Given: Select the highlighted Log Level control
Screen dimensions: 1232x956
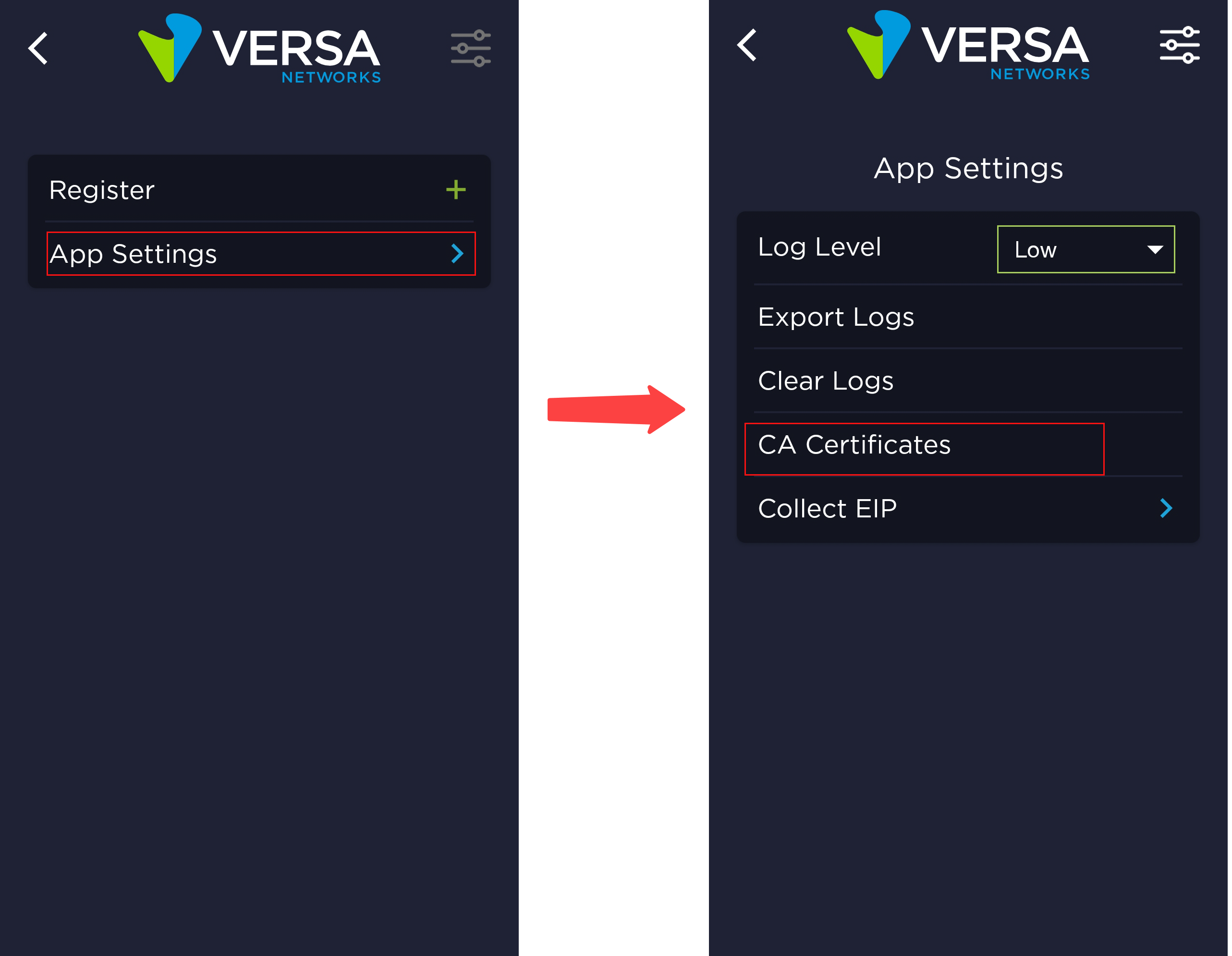Looking at the screenshot, I should [x=1086, y=249].
